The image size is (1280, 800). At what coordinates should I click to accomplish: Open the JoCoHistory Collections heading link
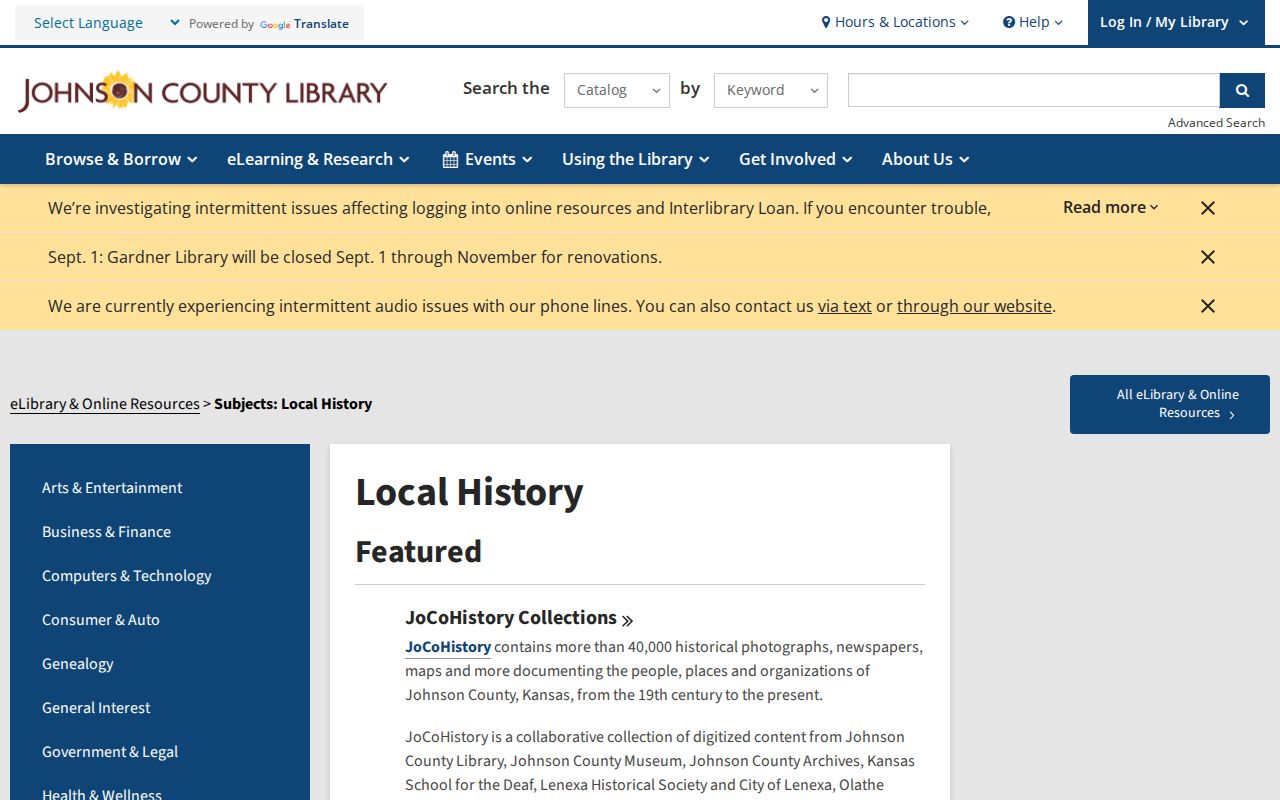[511, 618]
